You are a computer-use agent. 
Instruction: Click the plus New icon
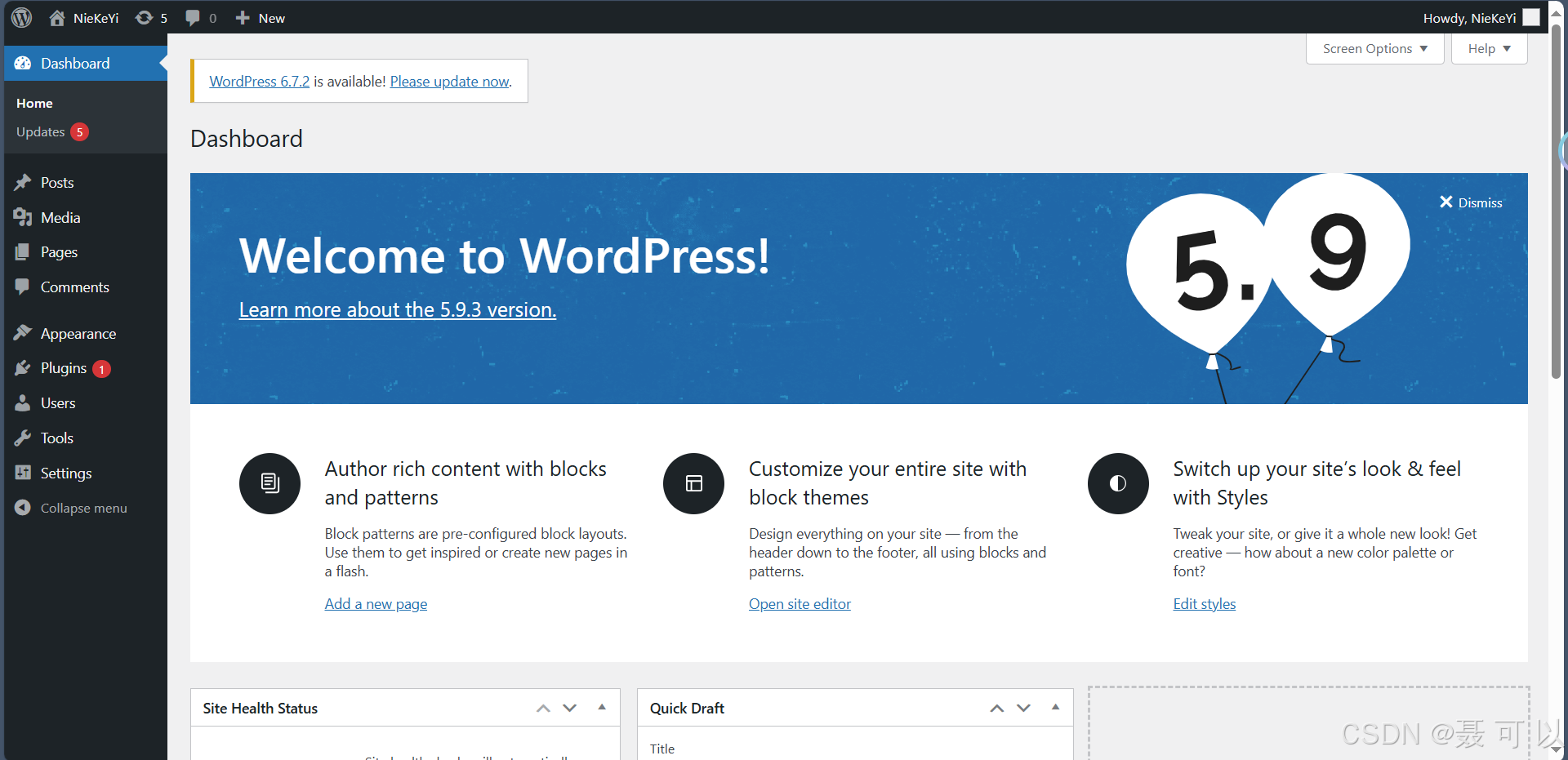243,18
